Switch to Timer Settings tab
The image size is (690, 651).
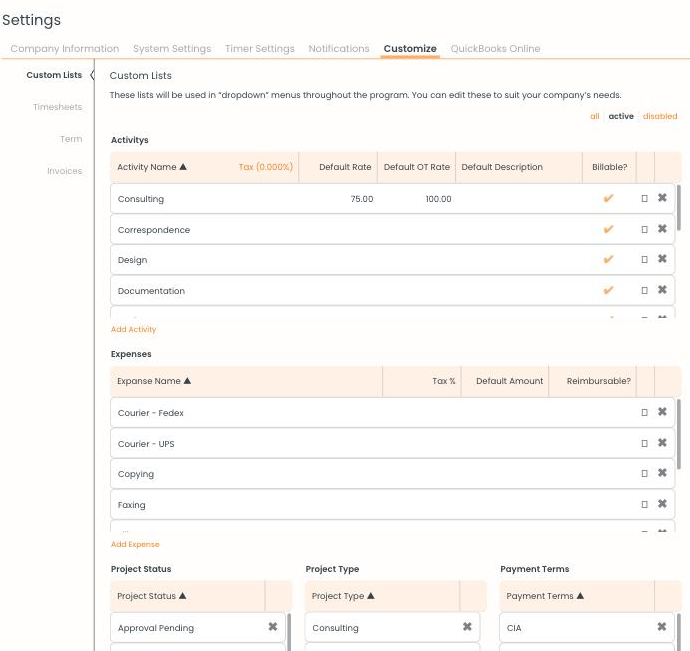(260, 48)
